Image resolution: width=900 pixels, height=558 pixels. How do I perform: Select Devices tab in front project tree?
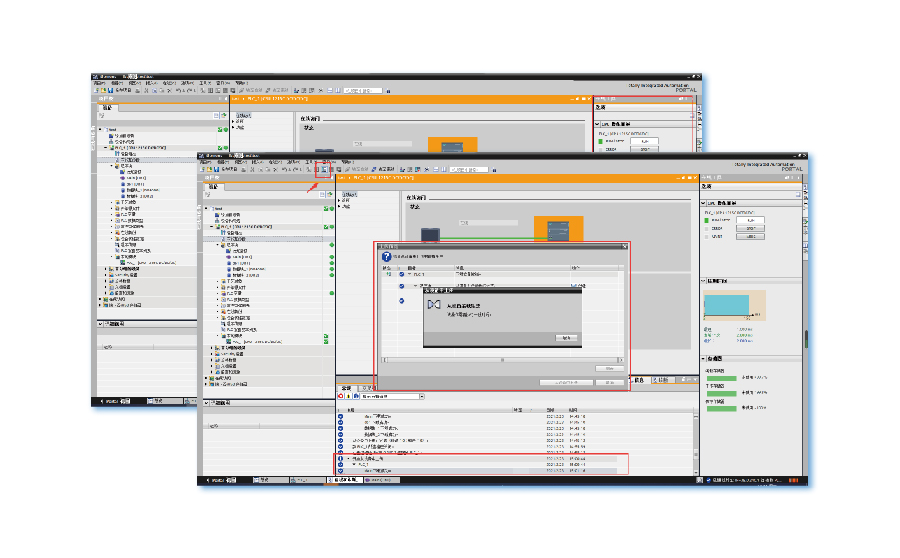click(214, 187)
